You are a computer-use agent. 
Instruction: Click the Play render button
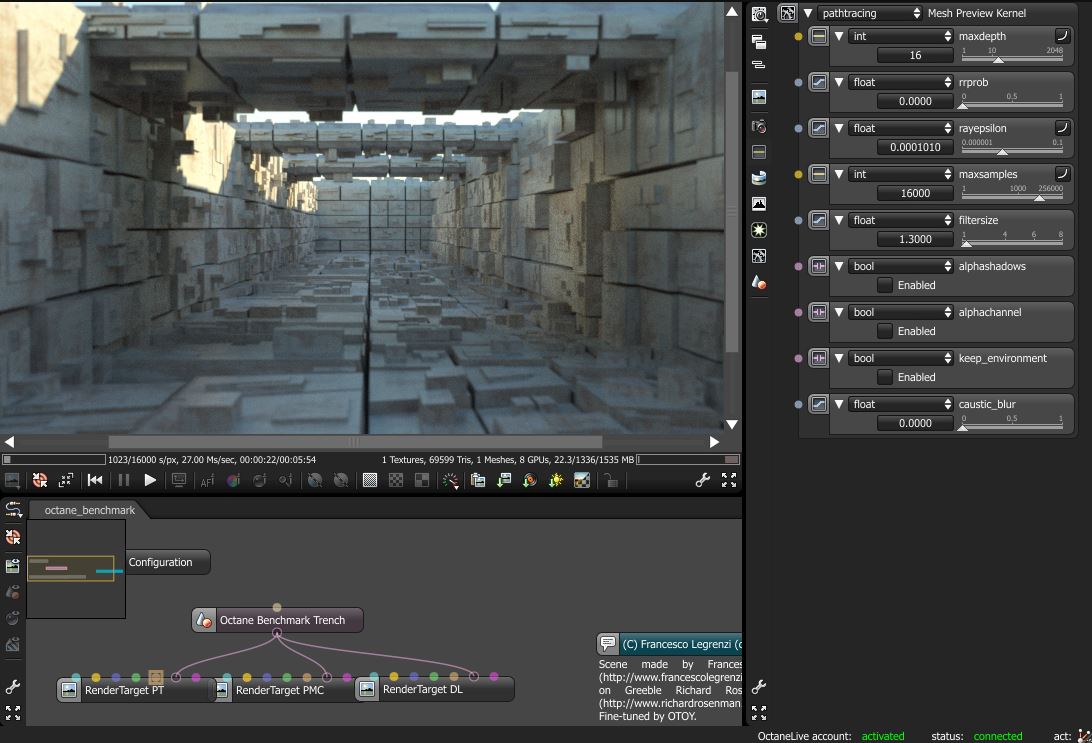pos(150,480)
